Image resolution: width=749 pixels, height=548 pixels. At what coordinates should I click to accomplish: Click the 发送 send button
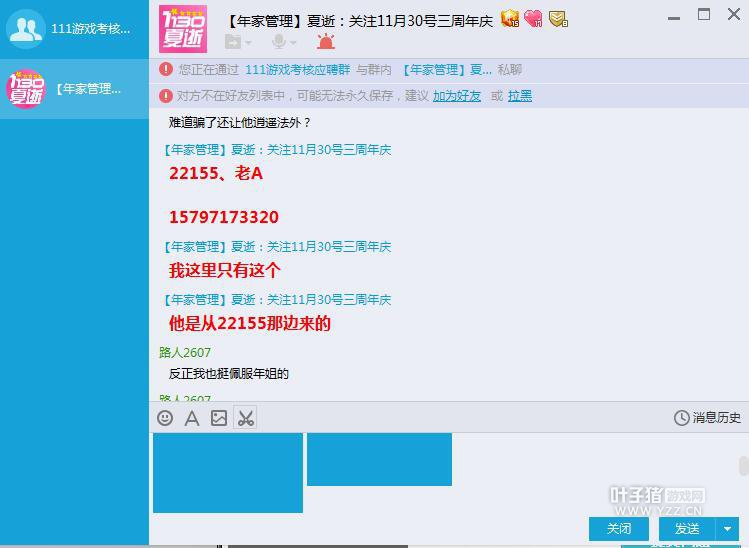tap(687, 529)
